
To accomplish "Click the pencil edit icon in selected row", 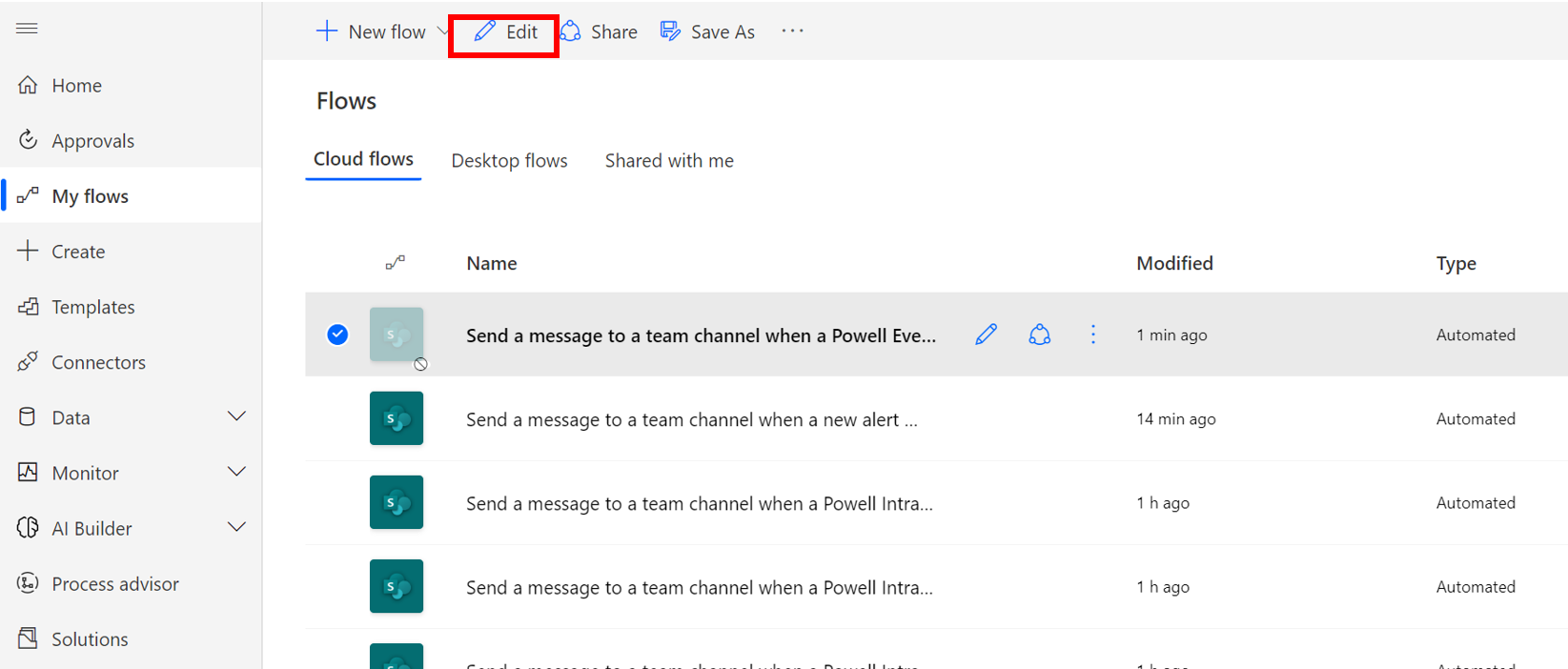I will point(987,334).
